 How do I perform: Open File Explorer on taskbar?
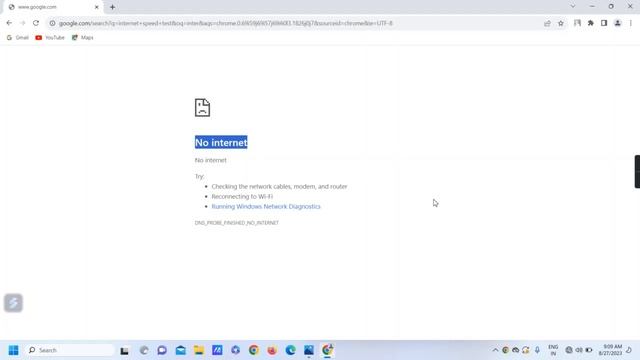pos(199,350)
